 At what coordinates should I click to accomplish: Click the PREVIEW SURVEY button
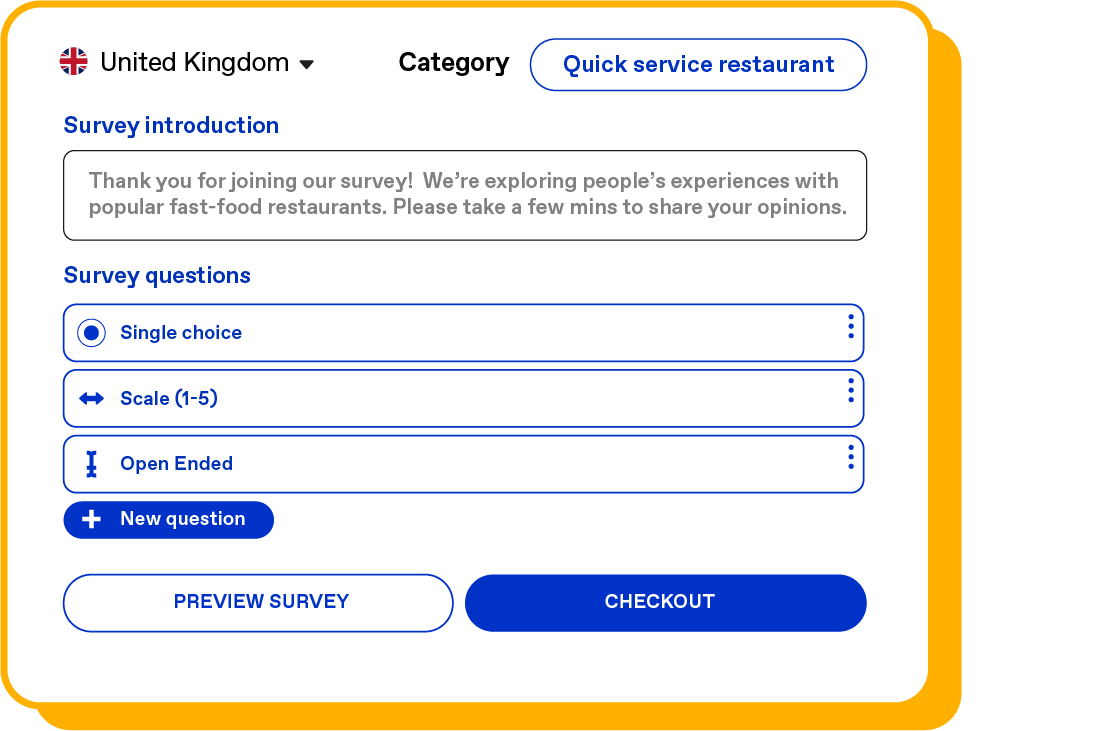[x=258, y=603]
